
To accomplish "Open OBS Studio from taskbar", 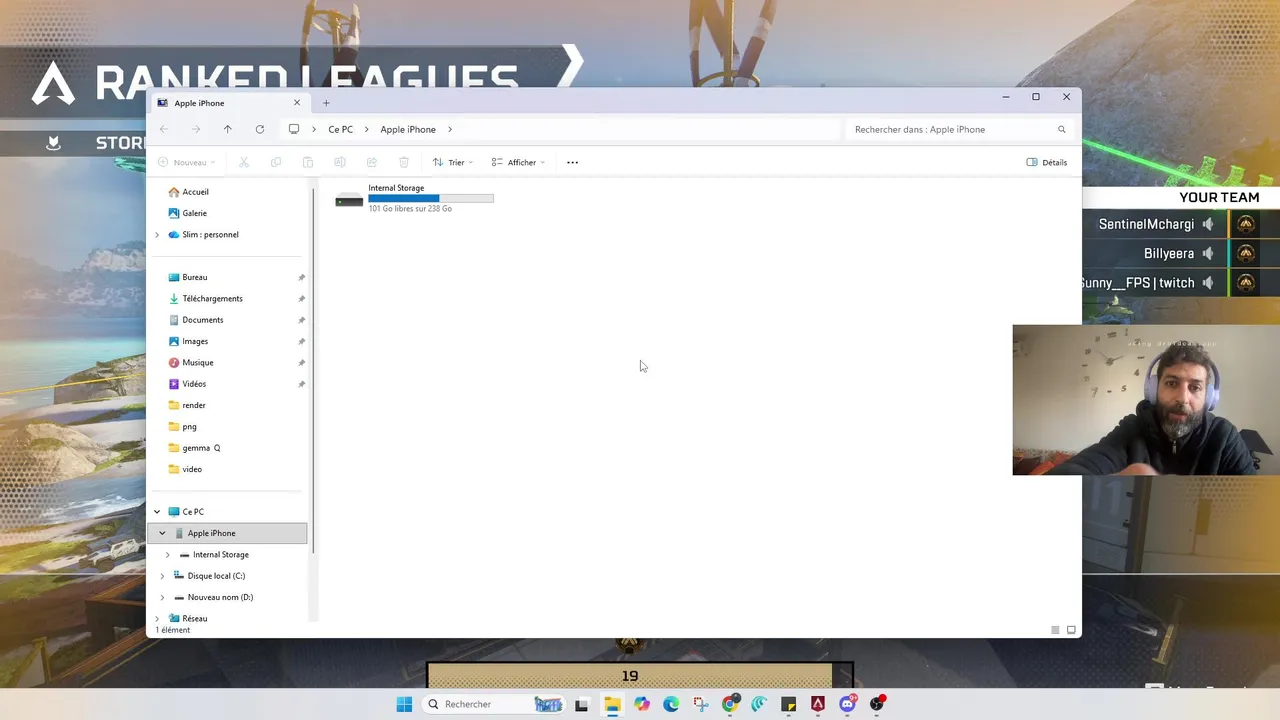I will click(877, 704).
